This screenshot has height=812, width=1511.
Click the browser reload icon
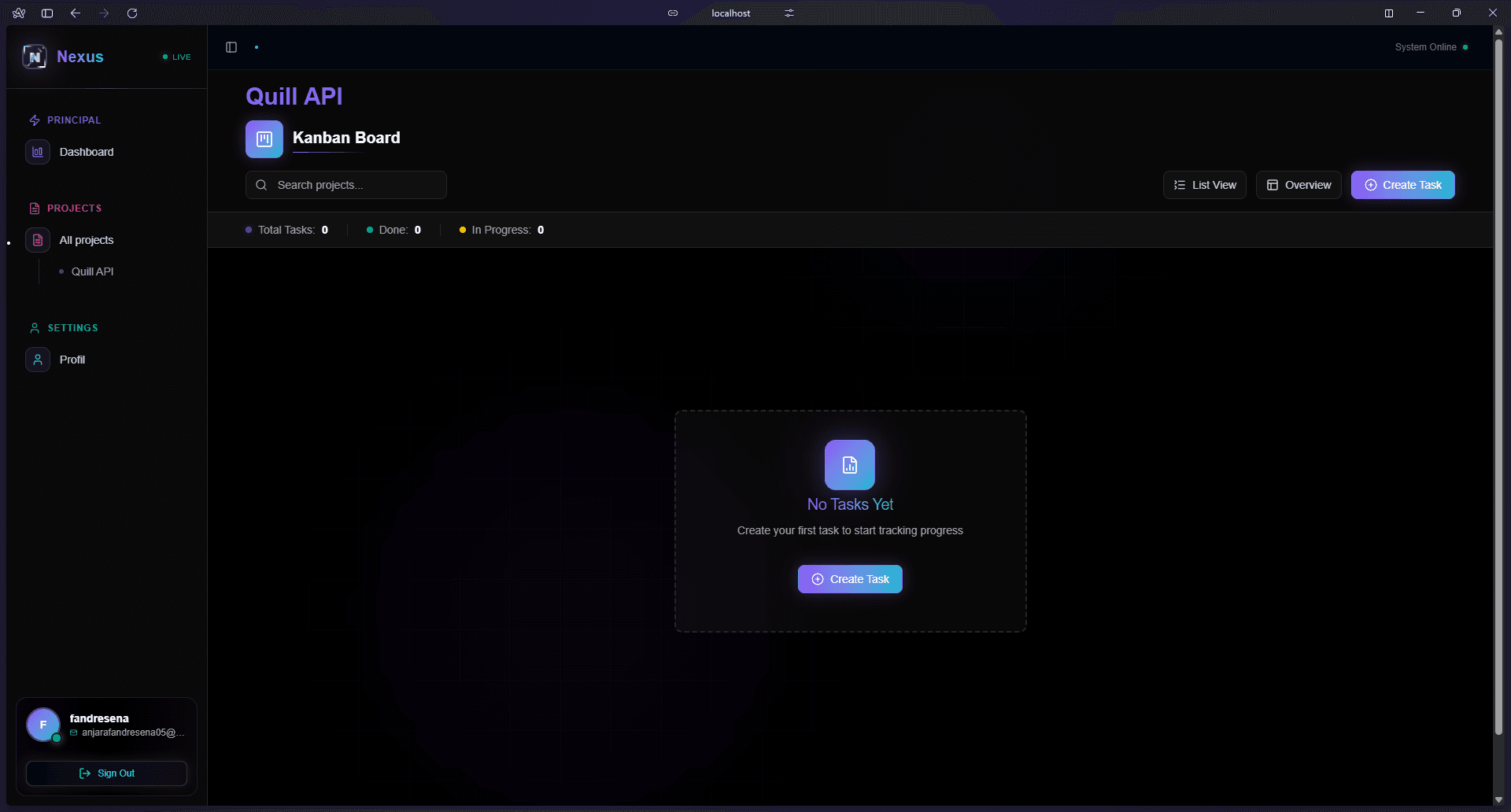coord(132,13)
